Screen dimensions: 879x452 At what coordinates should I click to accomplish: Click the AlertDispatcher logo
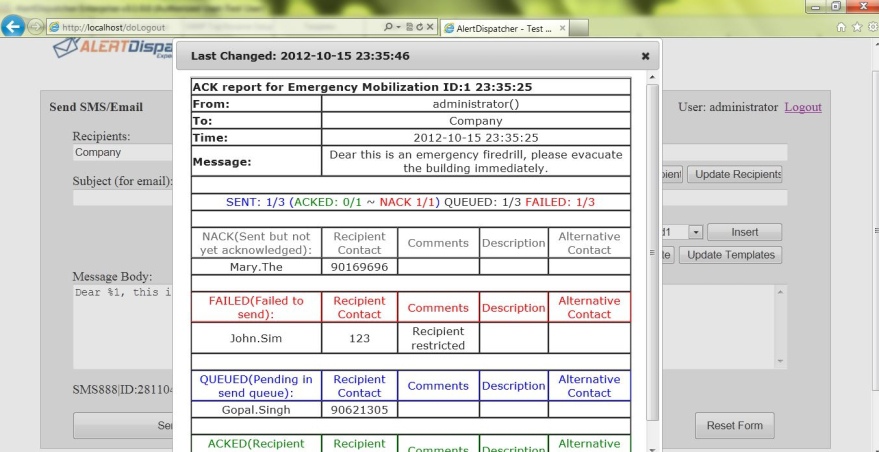point(114,48)
